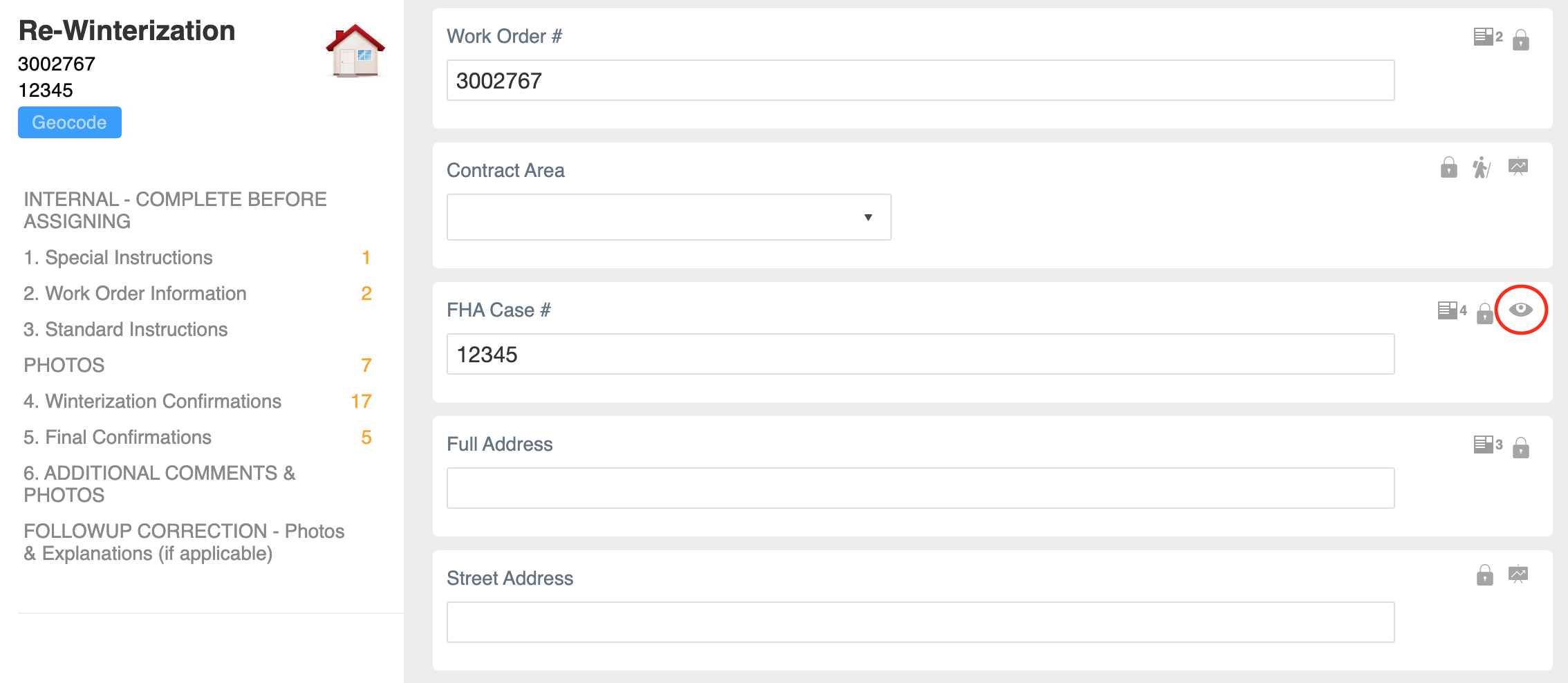Image resolution: width=1568 pixels, height=683 pixels.
Task: Toggle the lock on Street Address field
Action: (x=1484, y=575)
